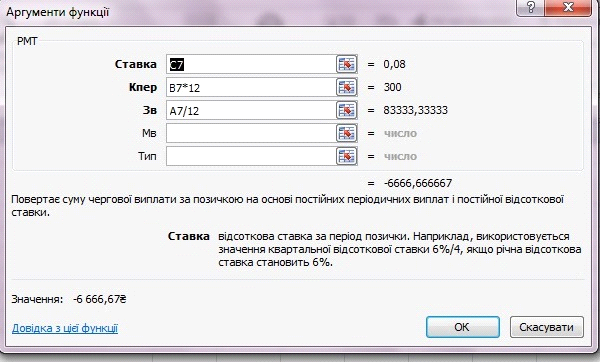Click the bold Ставка heading in the description
This screenshot has height=362, width=600.
pos(189,236)
